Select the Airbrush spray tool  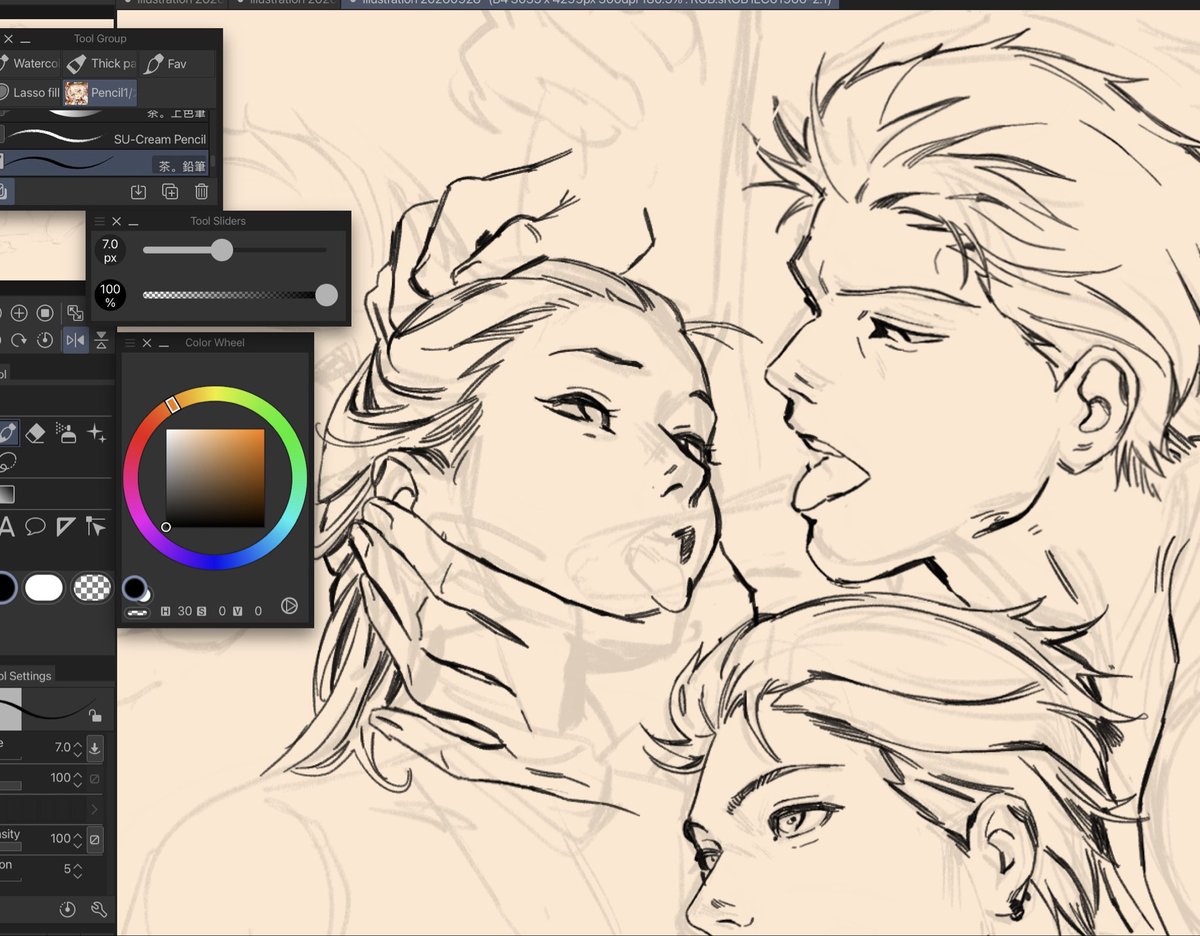pyautogui.click(x=66, y=433)
